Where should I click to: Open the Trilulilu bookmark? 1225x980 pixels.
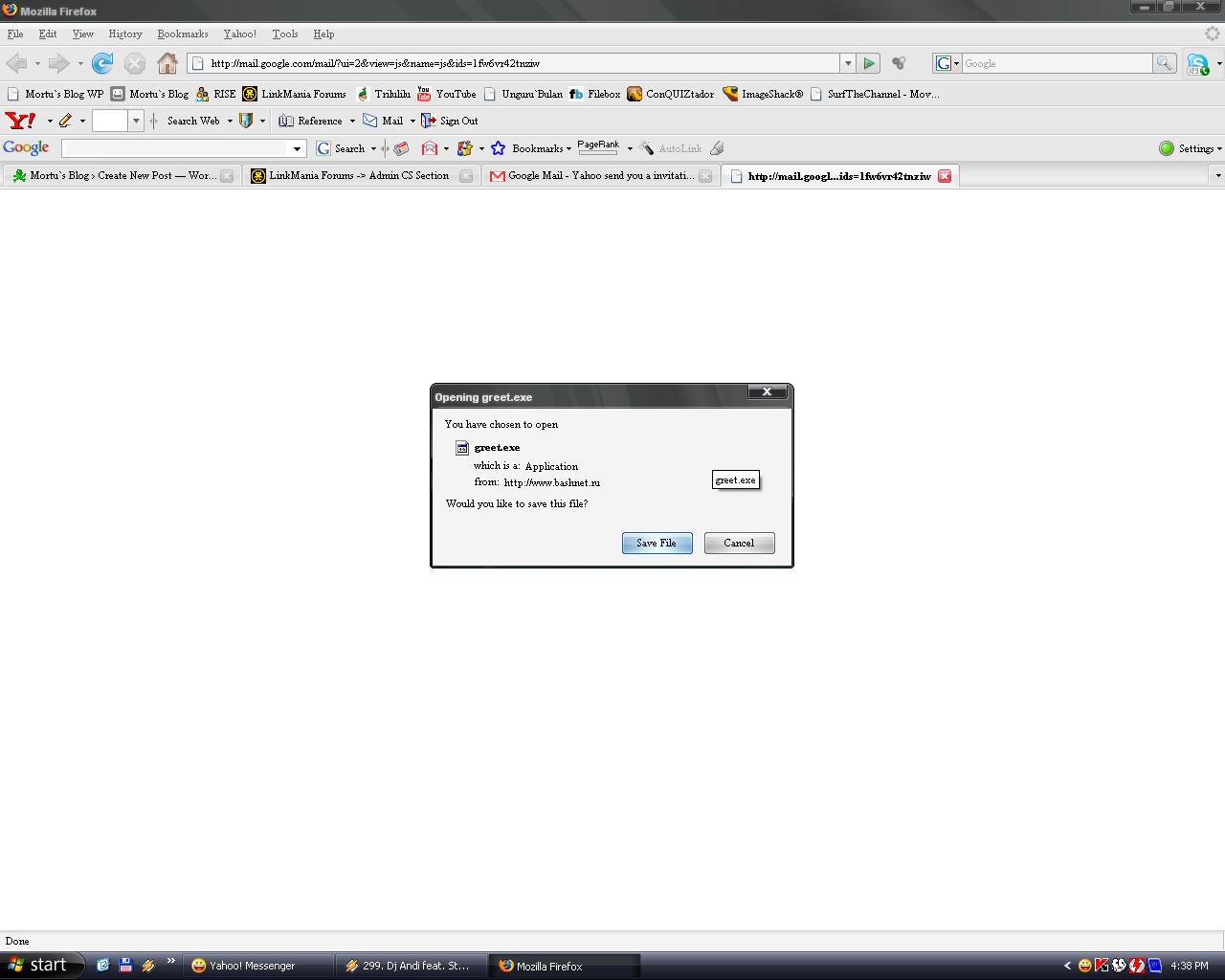point(383,94)
